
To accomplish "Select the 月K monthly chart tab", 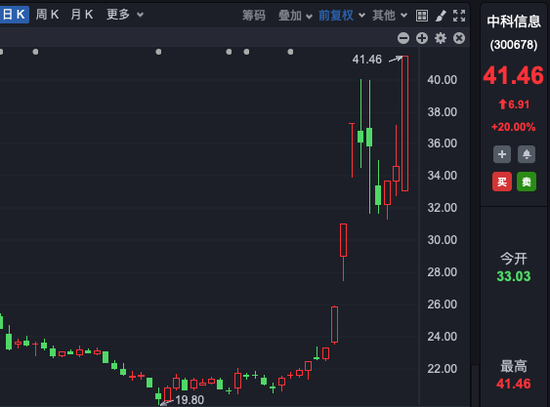I will tap(82, 15).
